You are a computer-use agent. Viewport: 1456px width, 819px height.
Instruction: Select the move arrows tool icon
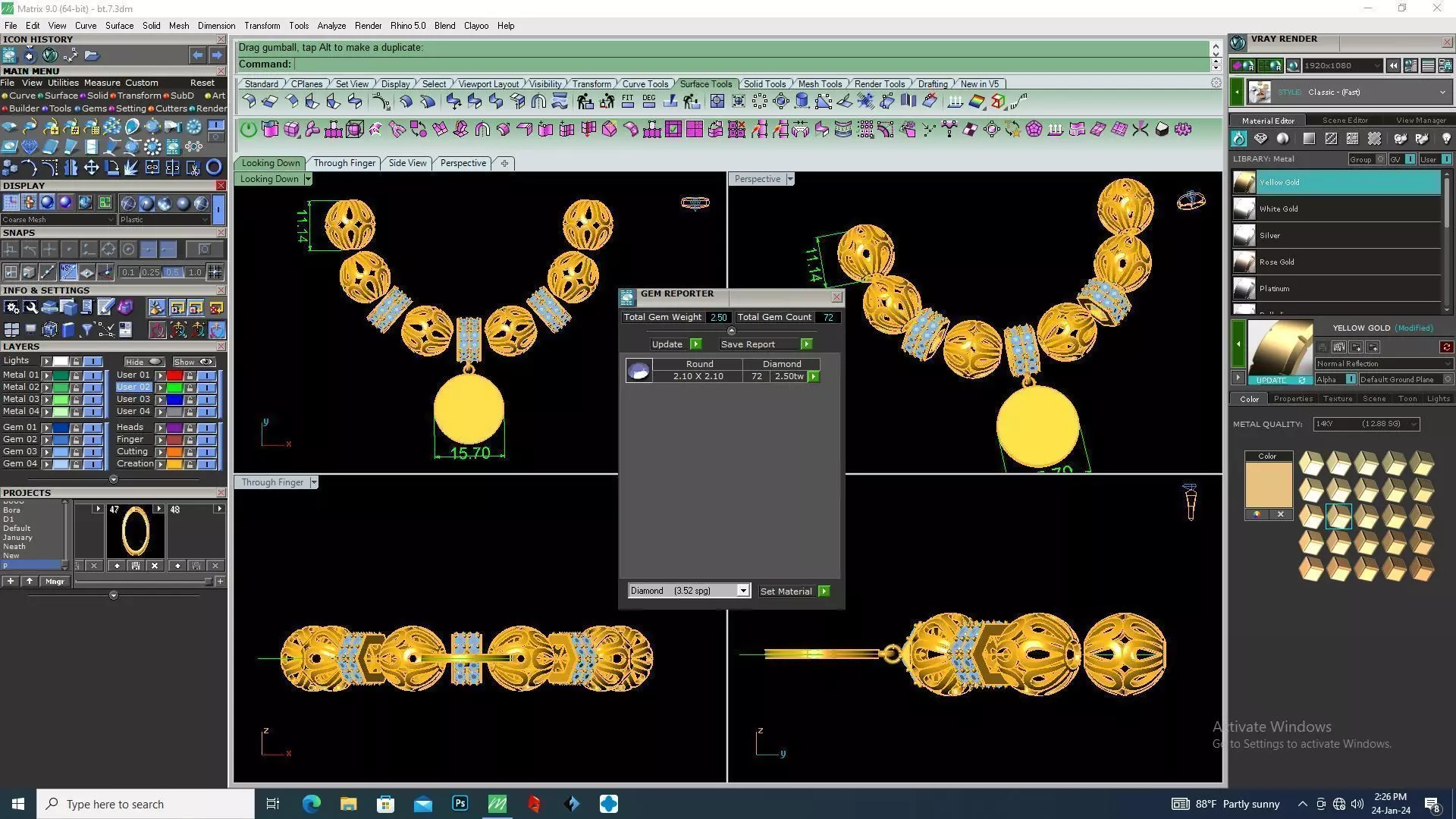point(91,168)
